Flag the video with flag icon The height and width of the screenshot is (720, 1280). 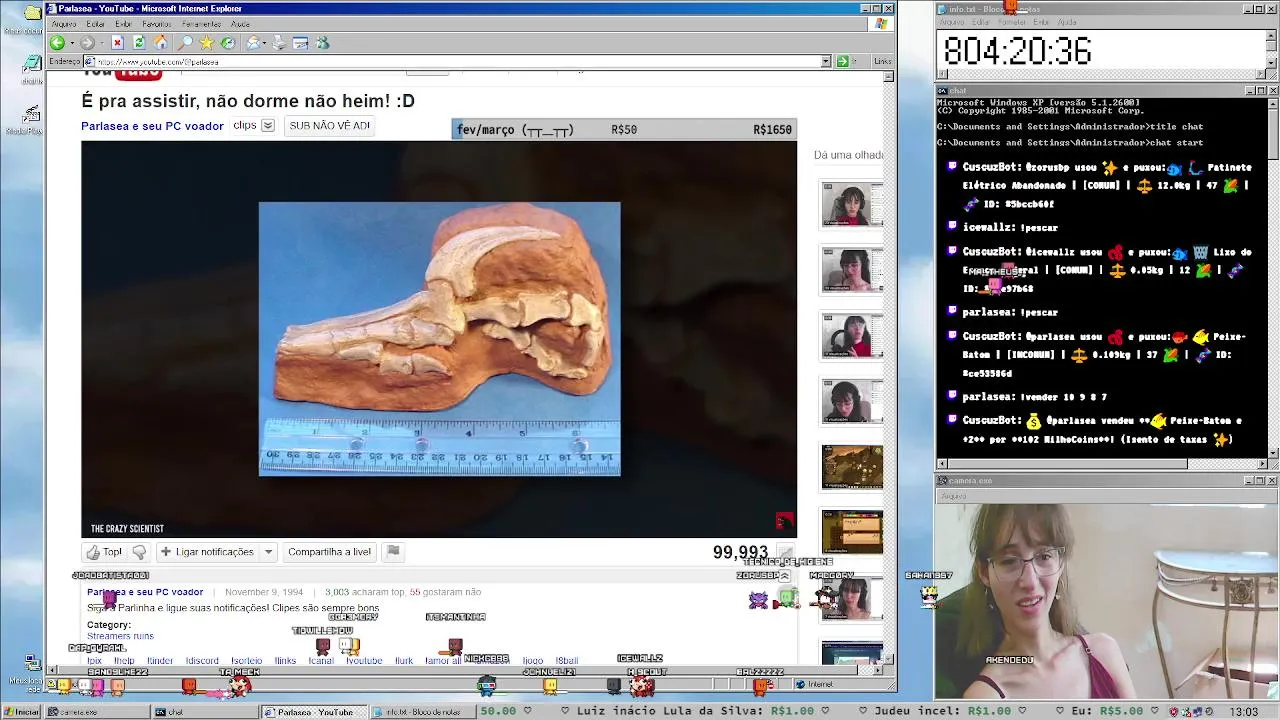[393, 551]
